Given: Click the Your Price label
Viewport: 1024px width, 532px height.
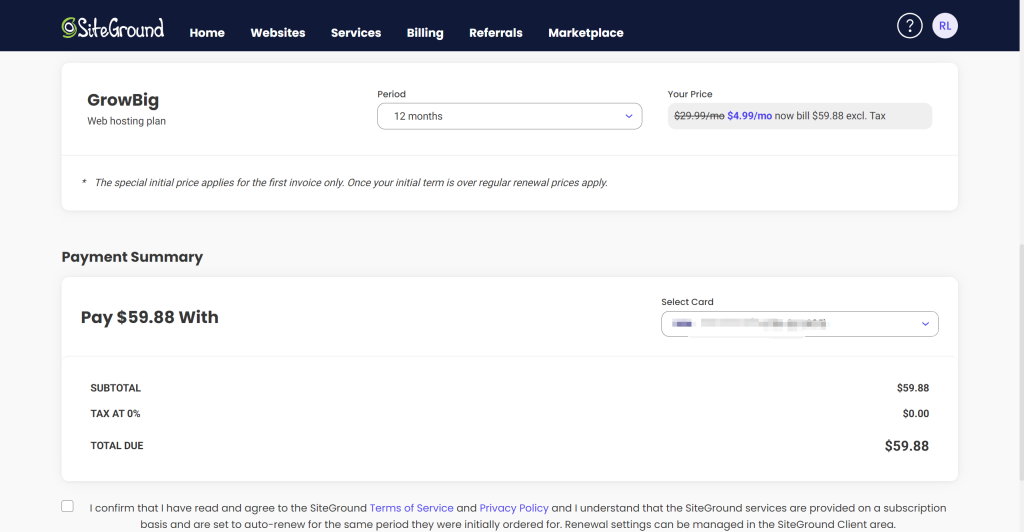Looking at the screenshot, I should 690,94.
